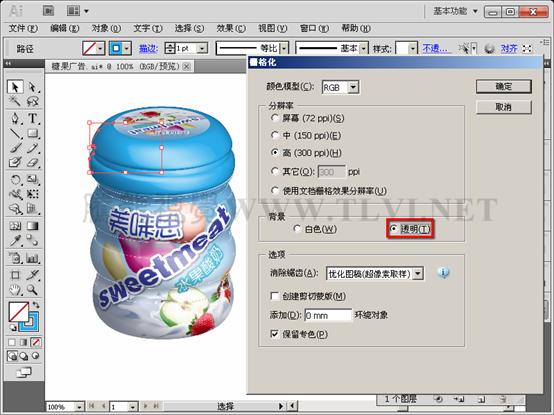Click stroke color swatch in control bar
Screen dimensions: 554x415
tap(116, 48)
